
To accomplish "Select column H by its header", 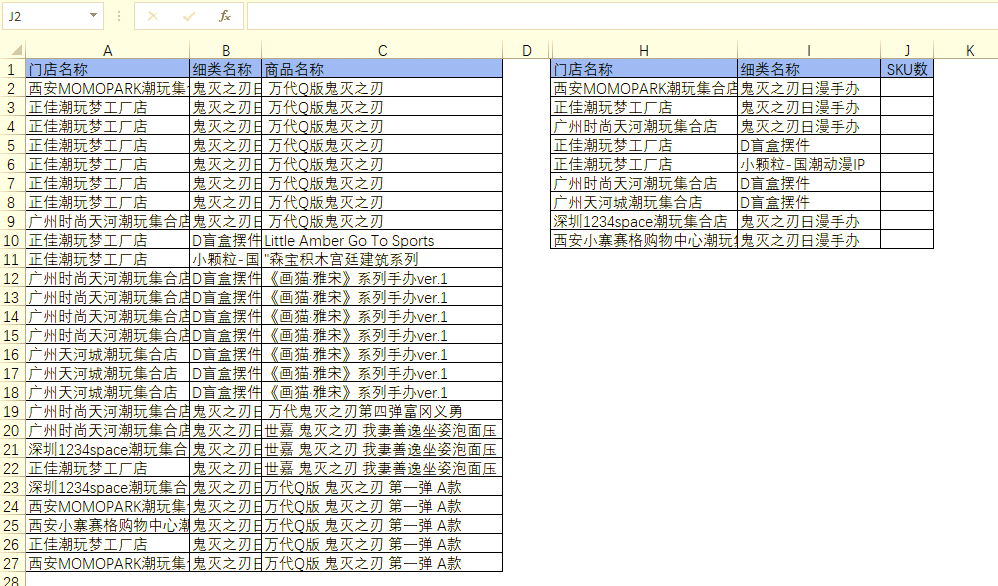I will pos(644,50).
